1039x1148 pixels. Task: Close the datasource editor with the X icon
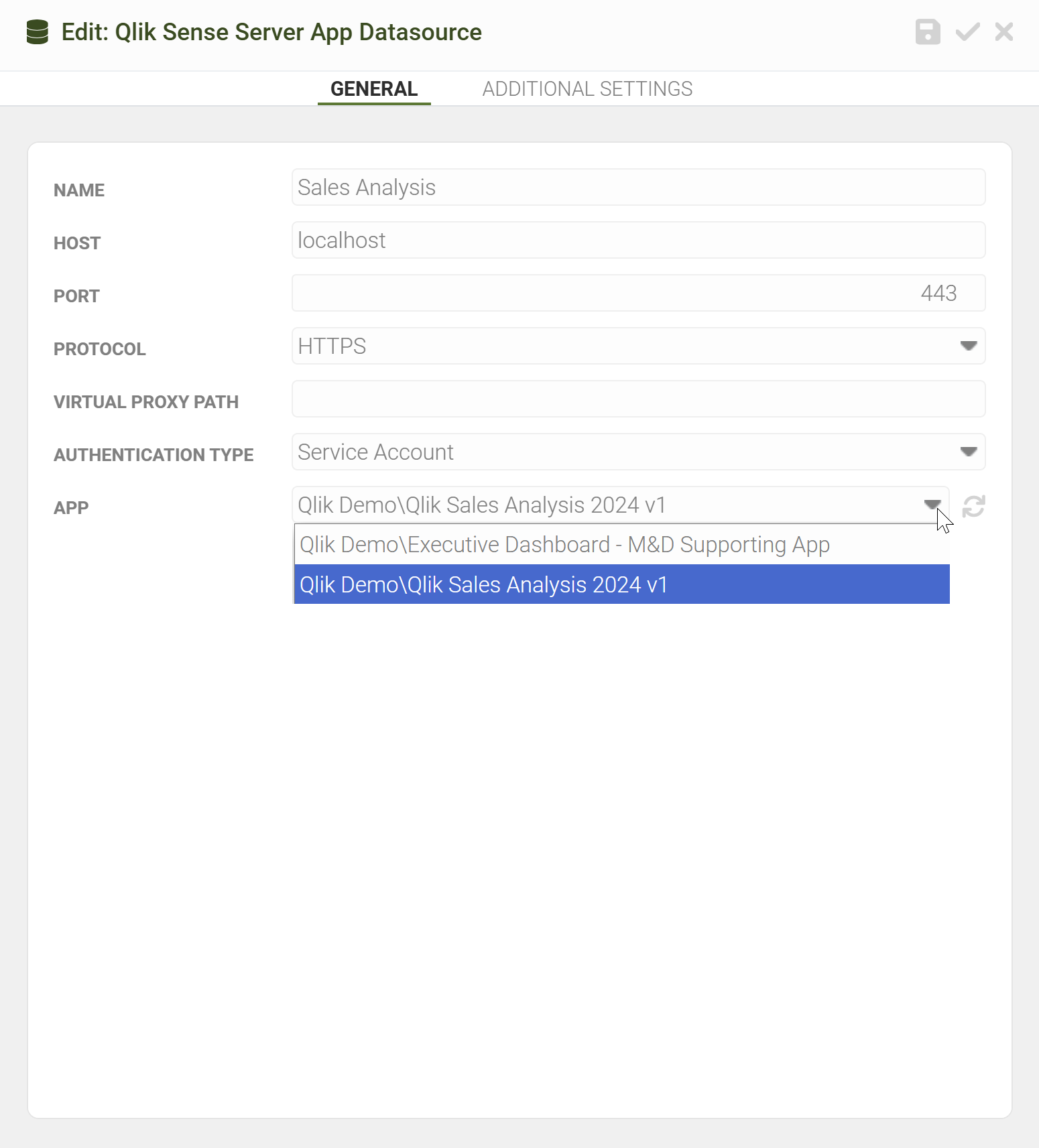click(1004, 32)
